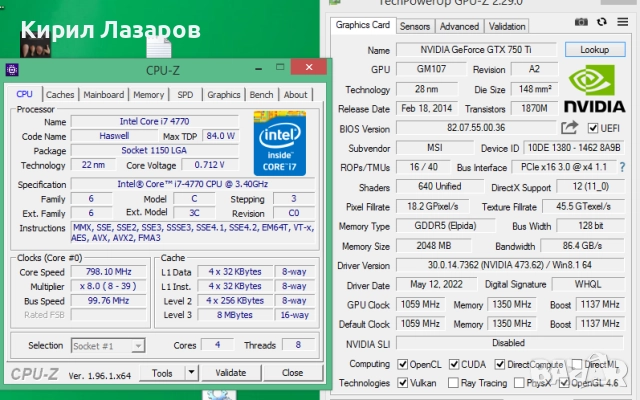Click Subvendor value MSI
This screenshot has width=640, height=400.
tap(435, 148)
